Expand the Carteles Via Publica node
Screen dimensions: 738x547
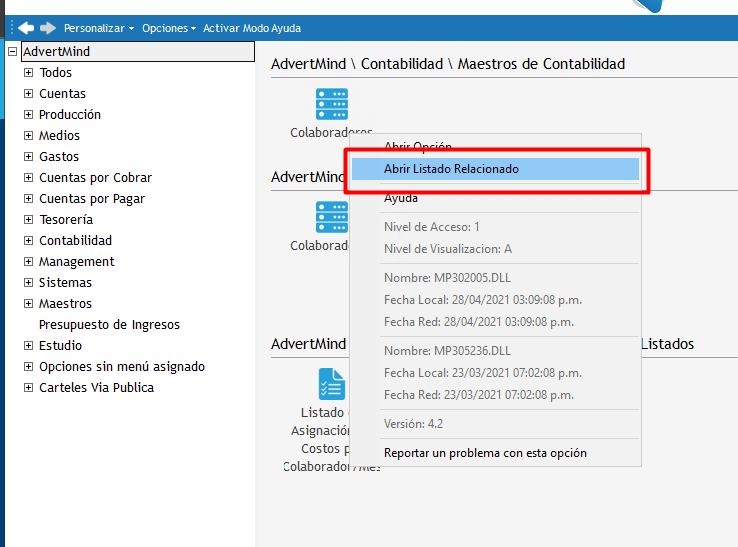[x=29, y=387]
